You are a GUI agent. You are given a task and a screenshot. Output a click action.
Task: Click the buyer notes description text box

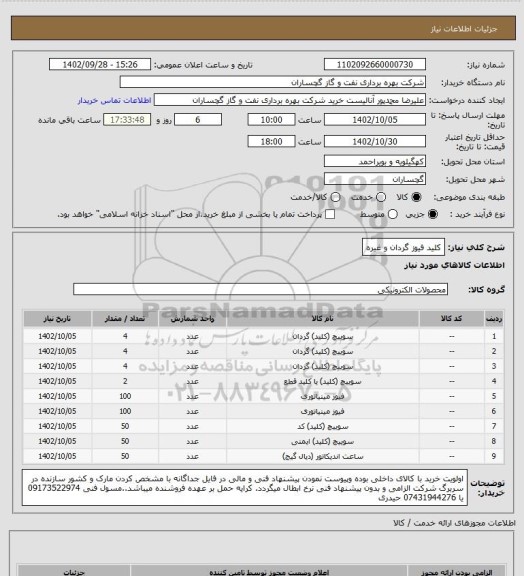pyautogui.click(x=245, y=487)
